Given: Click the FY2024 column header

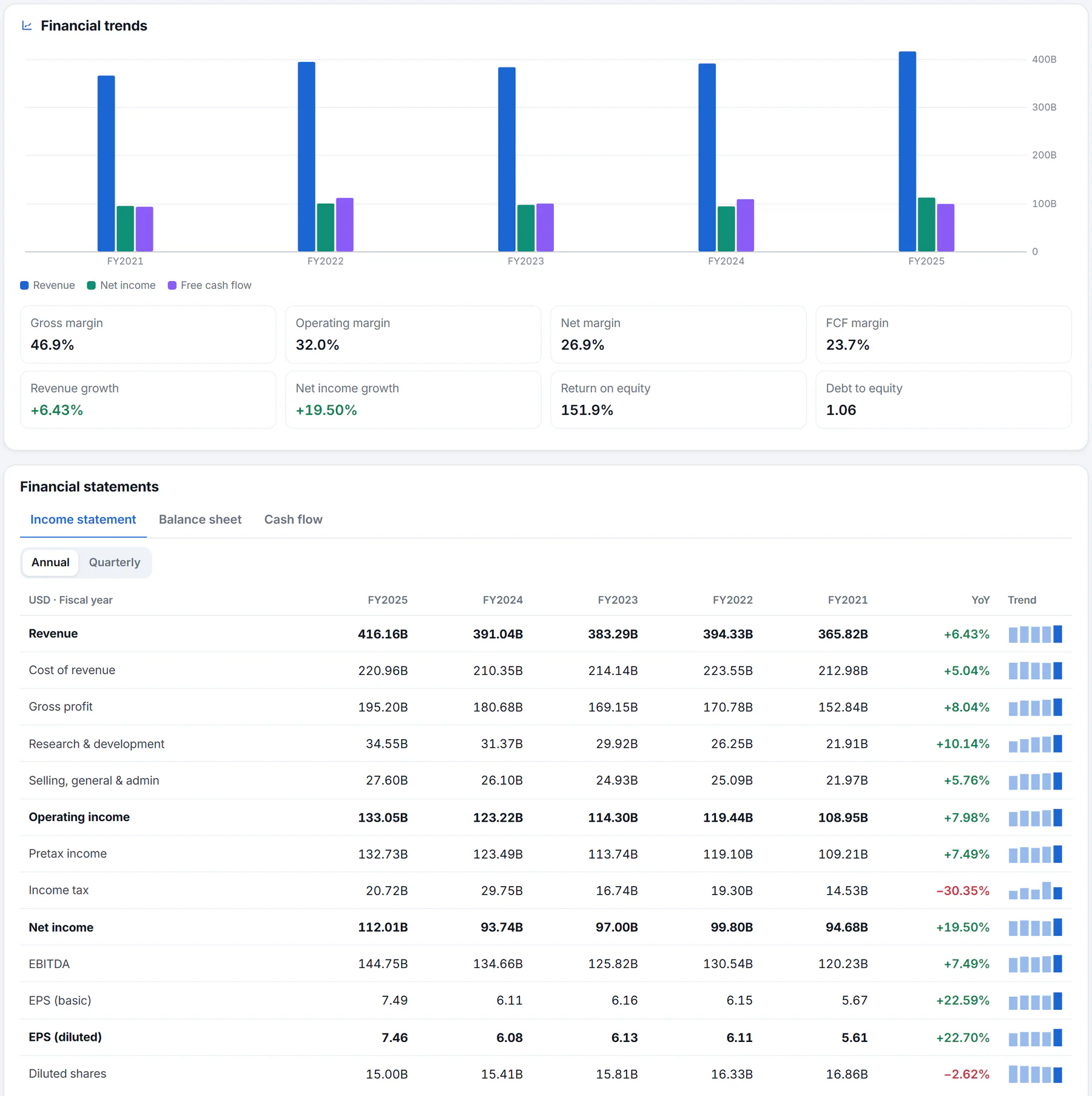Looking at the screenshot, I should [502, 600].
